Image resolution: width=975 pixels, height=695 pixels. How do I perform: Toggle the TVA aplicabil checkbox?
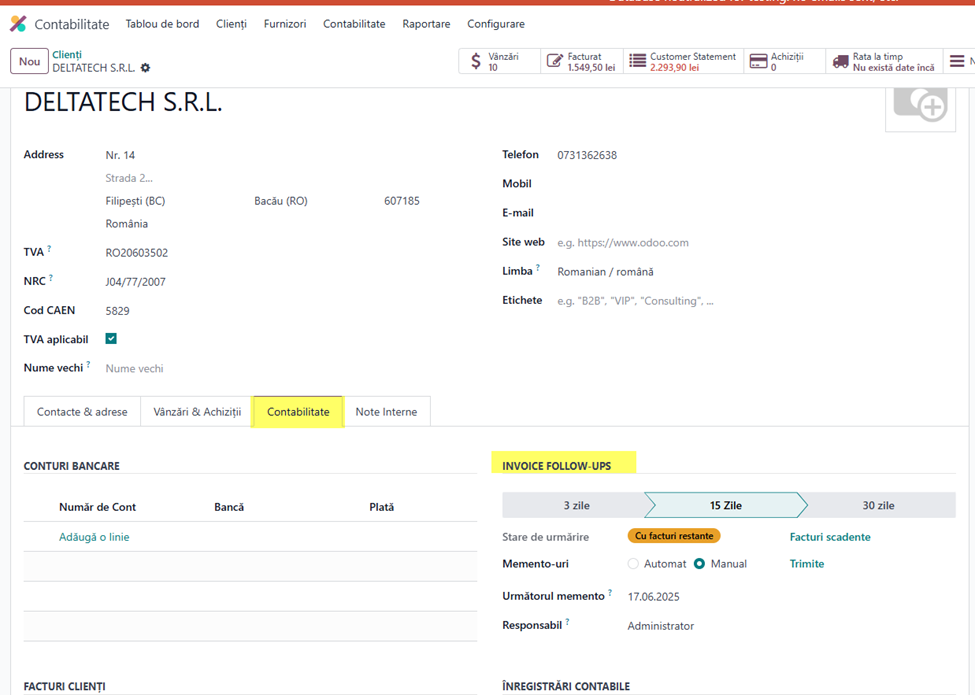111,339
